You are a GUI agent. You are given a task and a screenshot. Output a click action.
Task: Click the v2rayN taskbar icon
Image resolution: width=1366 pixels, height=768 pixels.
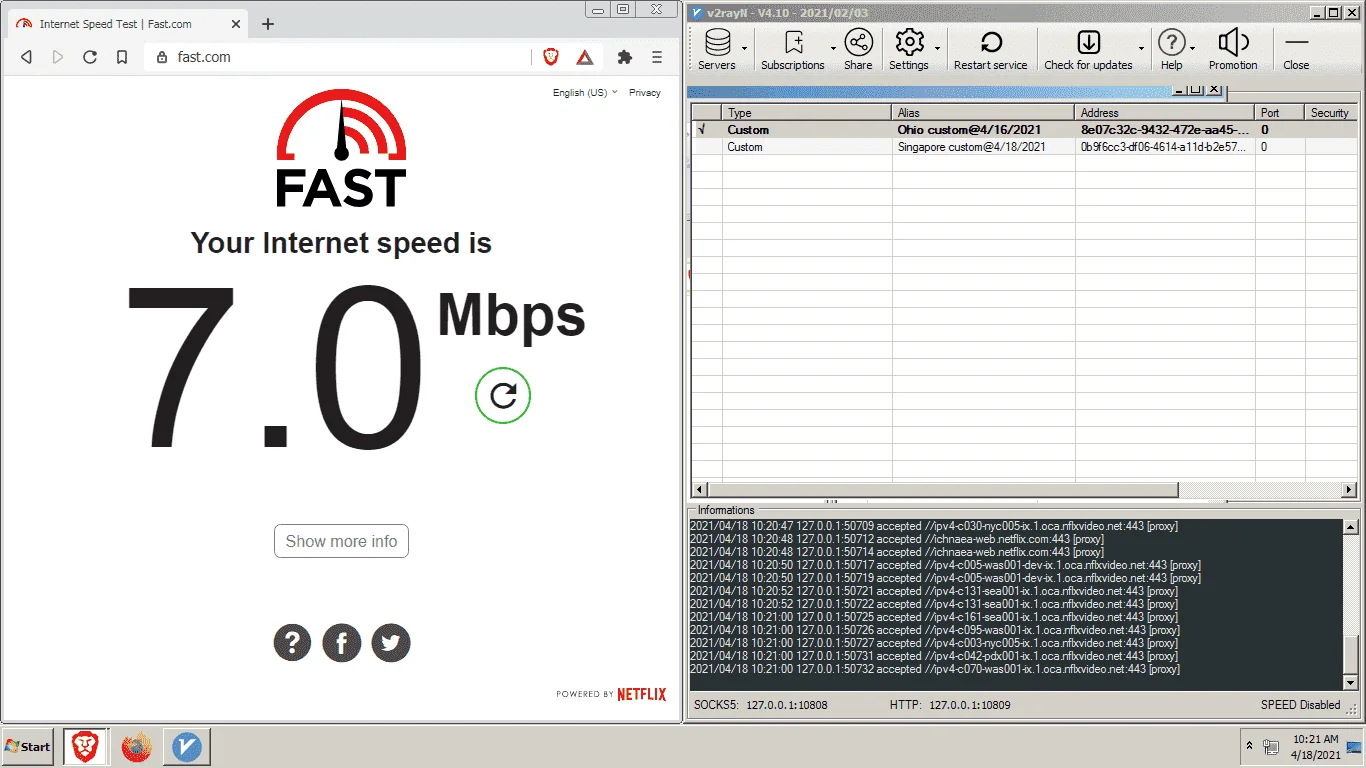click(x=187, y=746)
